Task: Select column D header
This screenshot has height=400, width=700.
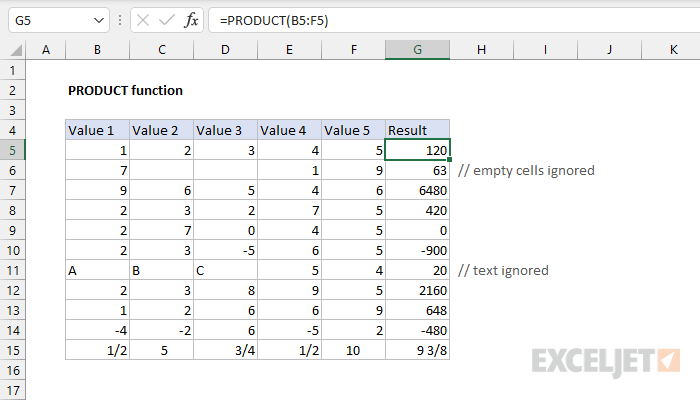Action: click(x=225, y=50)
